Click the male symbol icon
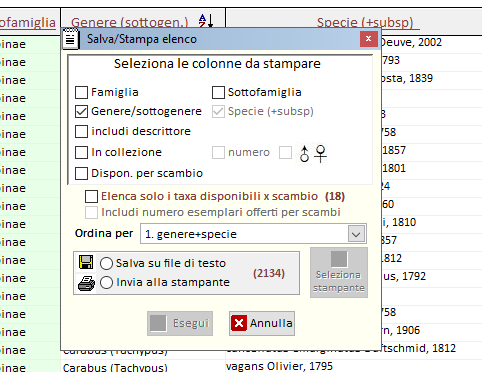 304,153
